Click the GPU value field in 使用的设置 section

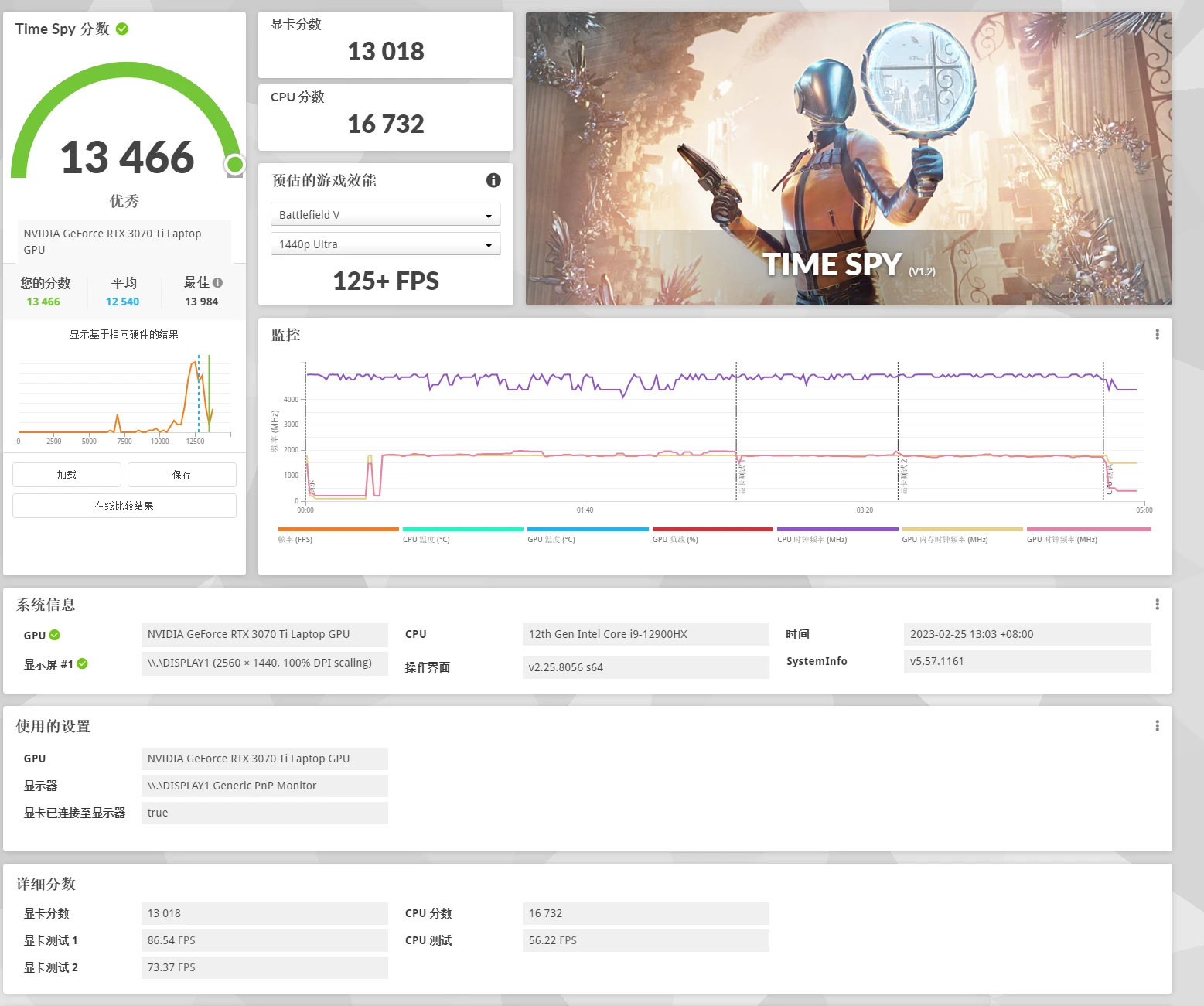point(264,759)
